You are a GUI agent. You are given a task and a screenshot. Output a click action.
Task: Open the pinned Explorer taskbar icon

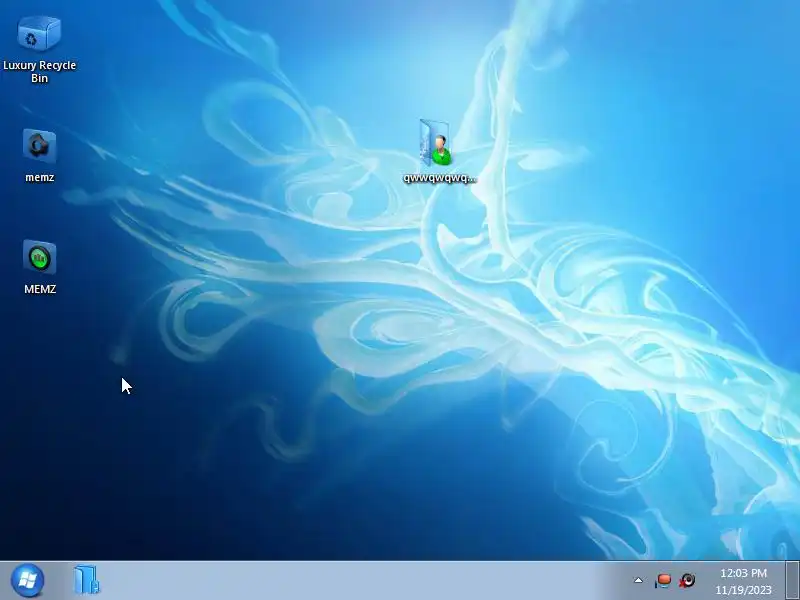click(86, 580)
